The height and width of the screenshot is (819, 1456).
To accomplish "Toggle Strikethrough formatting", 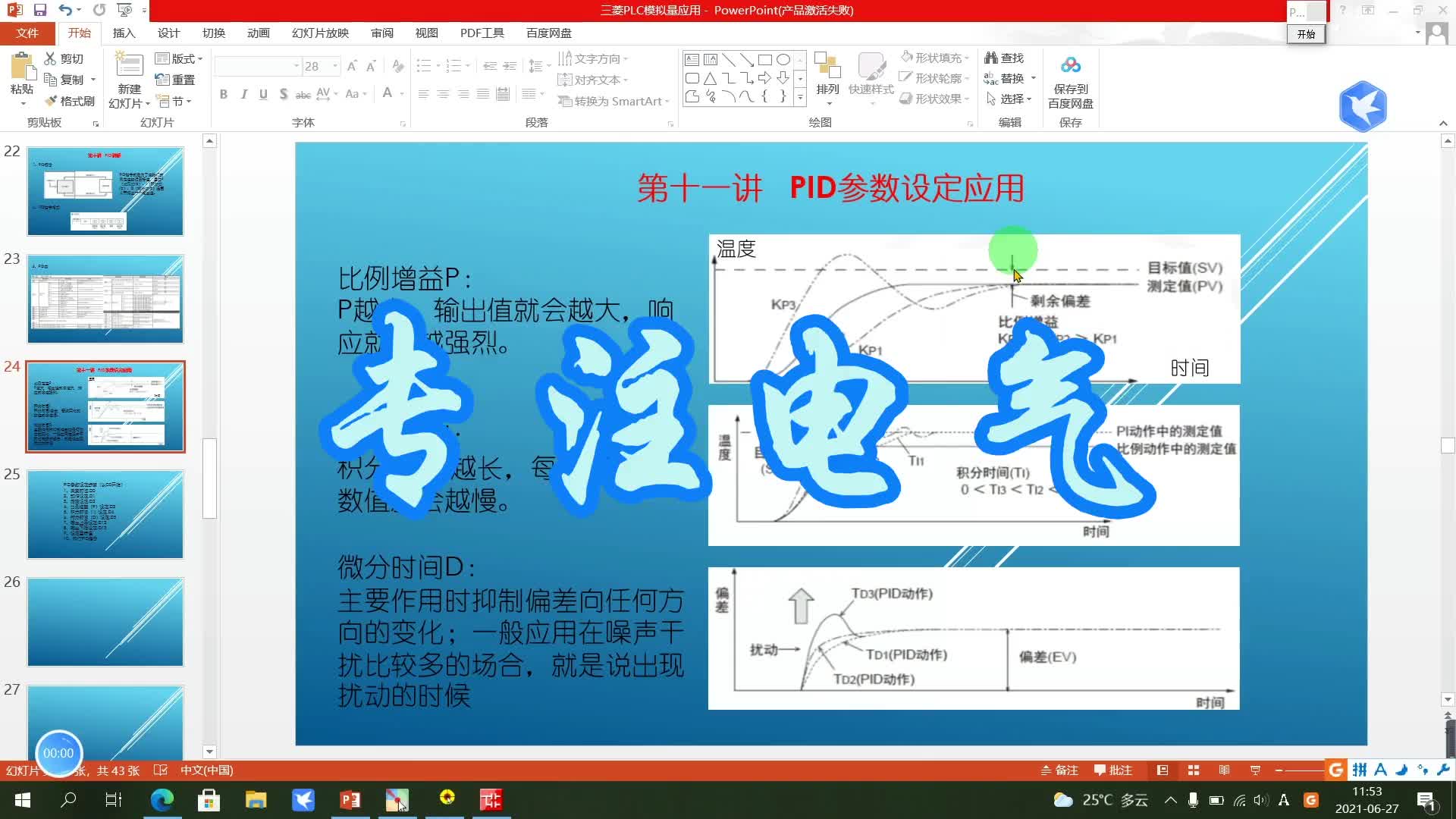I will (303, 94).
